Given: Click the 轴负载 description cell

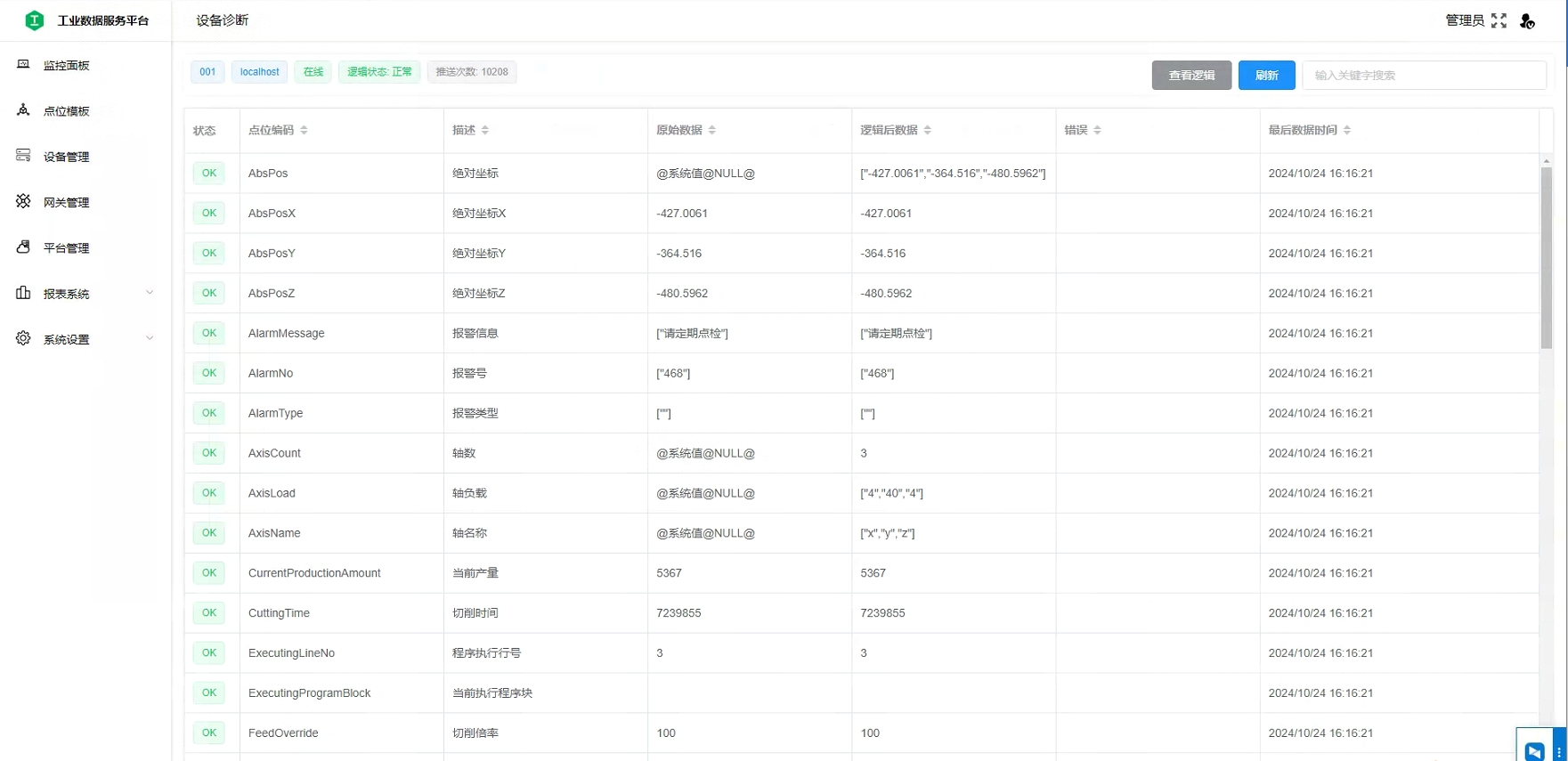Looking at the screenshot, I should click(546, 493).
